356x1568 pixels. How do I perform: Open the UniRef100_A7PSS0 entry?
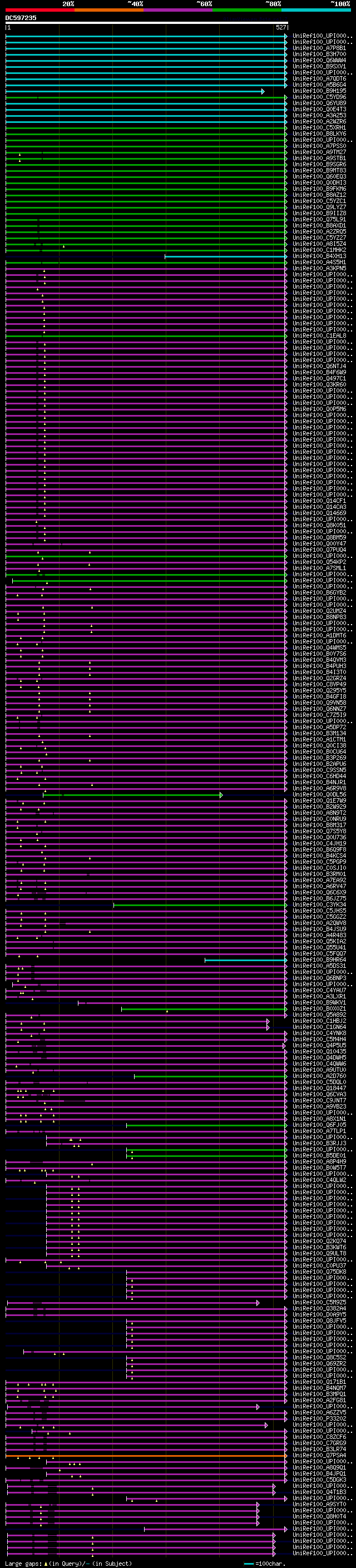point(319,146)
